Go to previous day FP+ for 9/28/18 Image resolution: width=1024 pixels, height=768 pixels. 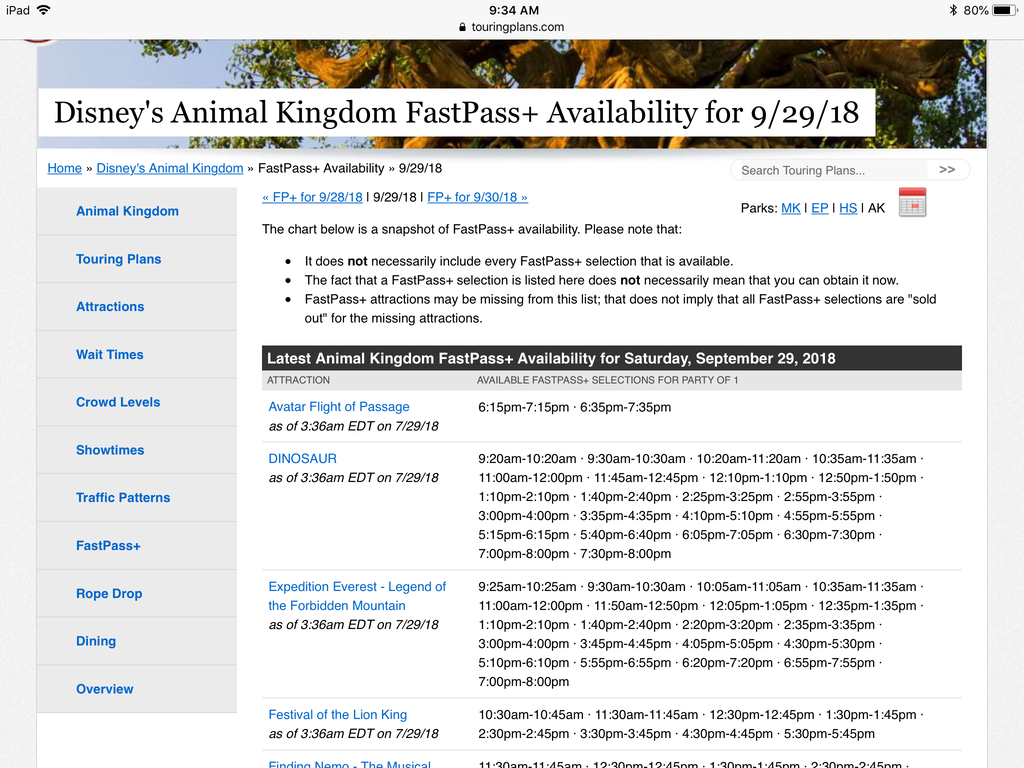(x=312, y=197)
